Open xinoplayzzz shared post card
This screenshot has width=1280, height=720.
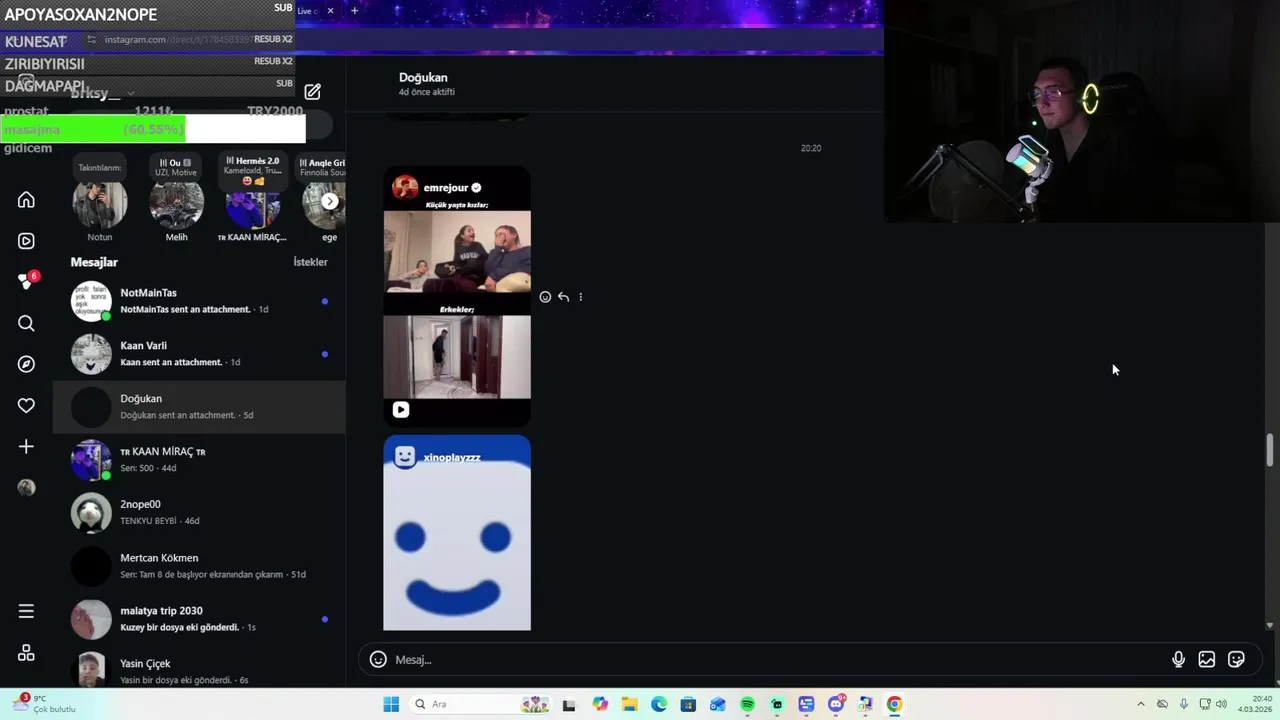coord(457,533)
